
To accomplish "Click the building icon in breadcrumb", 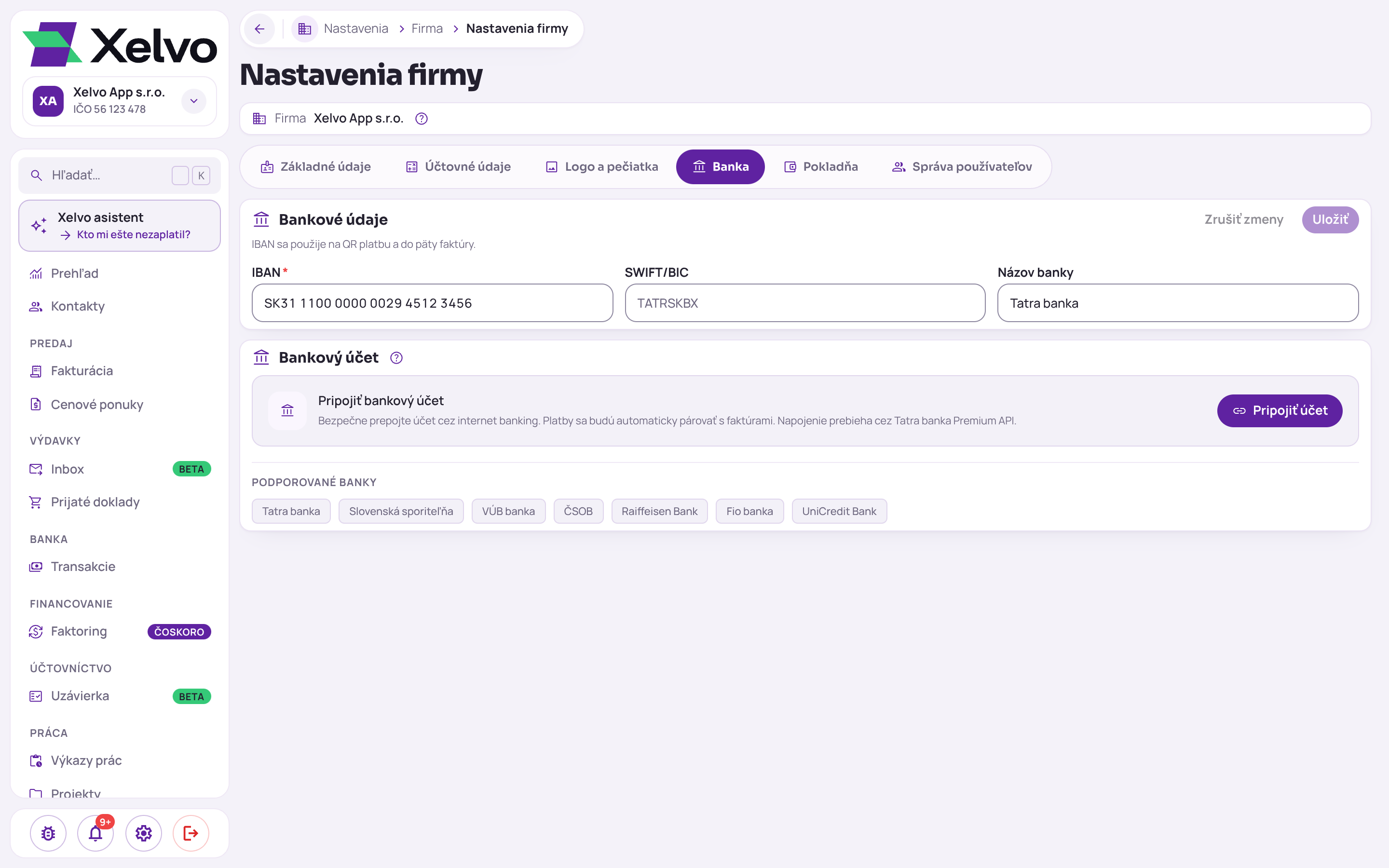I will pyautogui.click(x=305, y=29).
